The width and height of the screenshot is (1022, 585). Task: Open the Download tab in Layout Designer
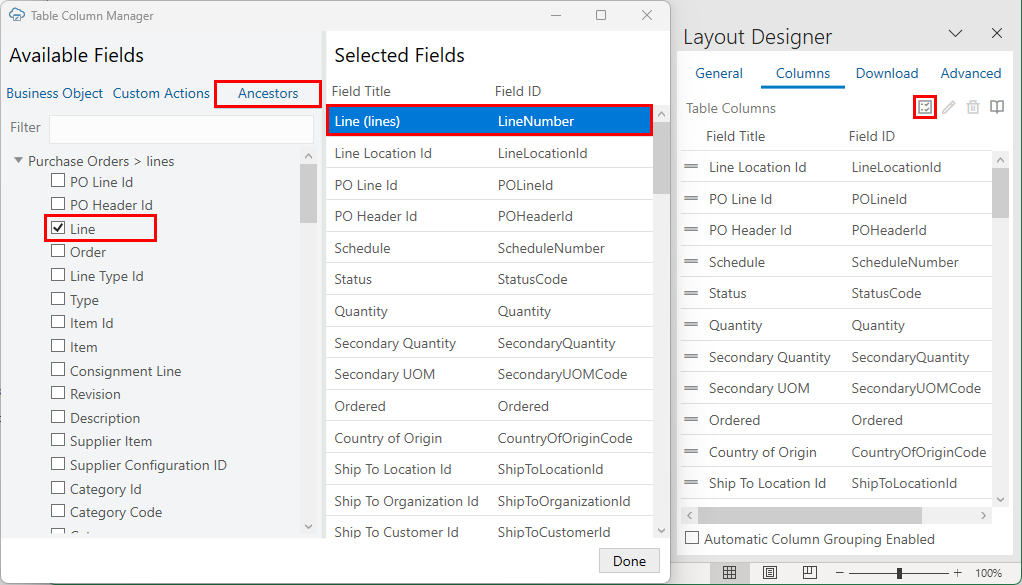[886, 73]
